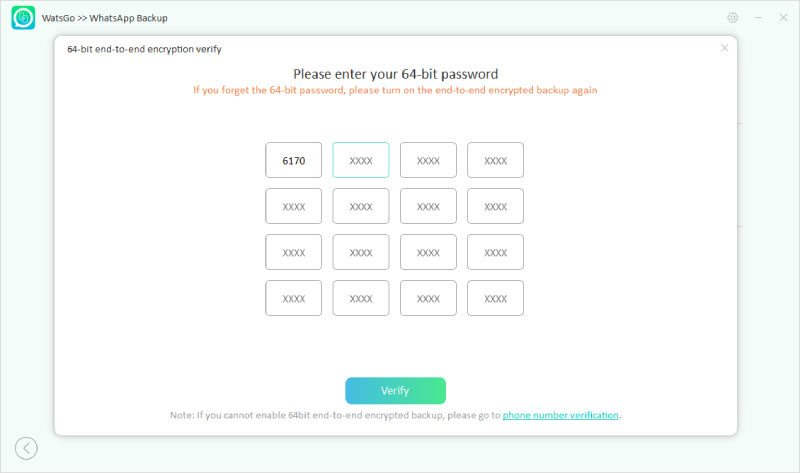
Task: Select the second password box in row two
Action: click(x=361, y=206)
